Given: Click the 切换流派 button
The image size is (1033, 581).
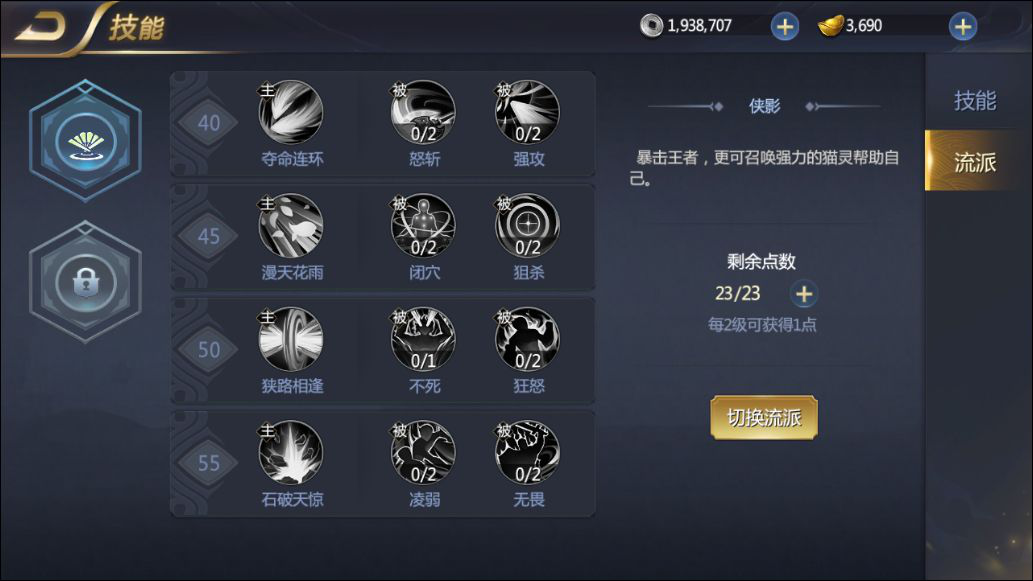Looking at the screenshot, I should click(764, 418).
